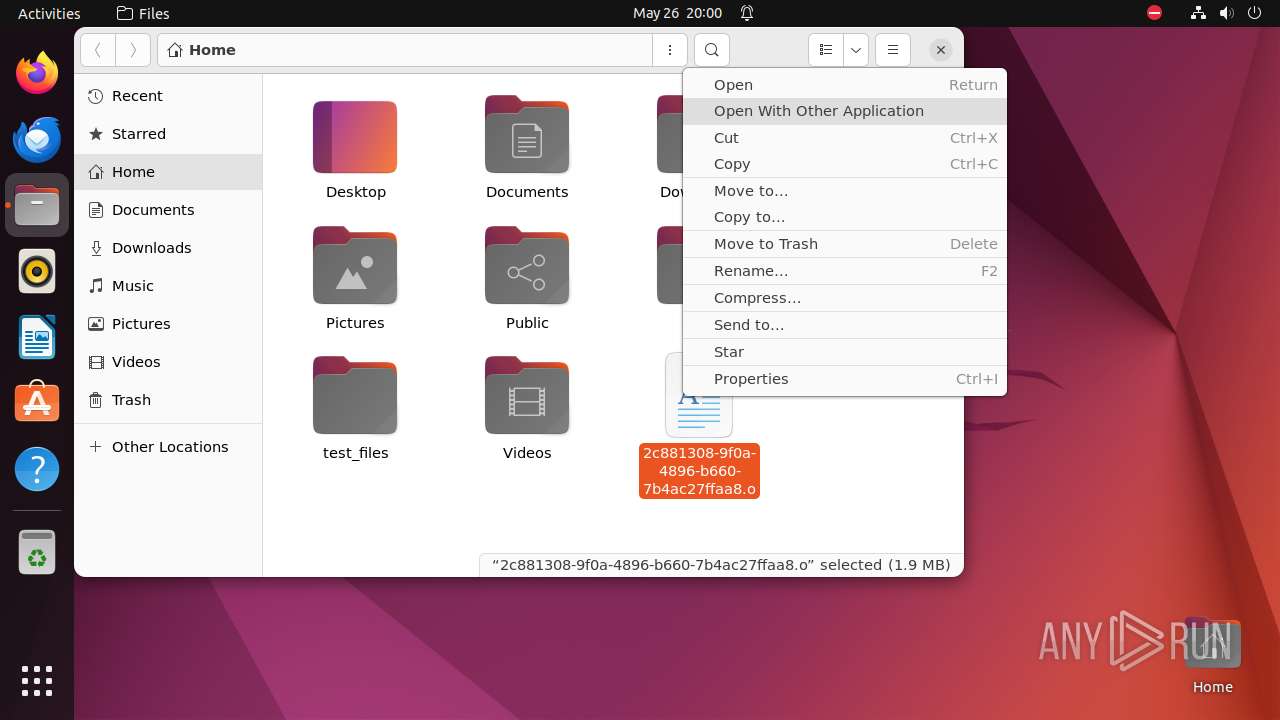
Task: Choose Rename… from the context menu
Action: point(845,271)
